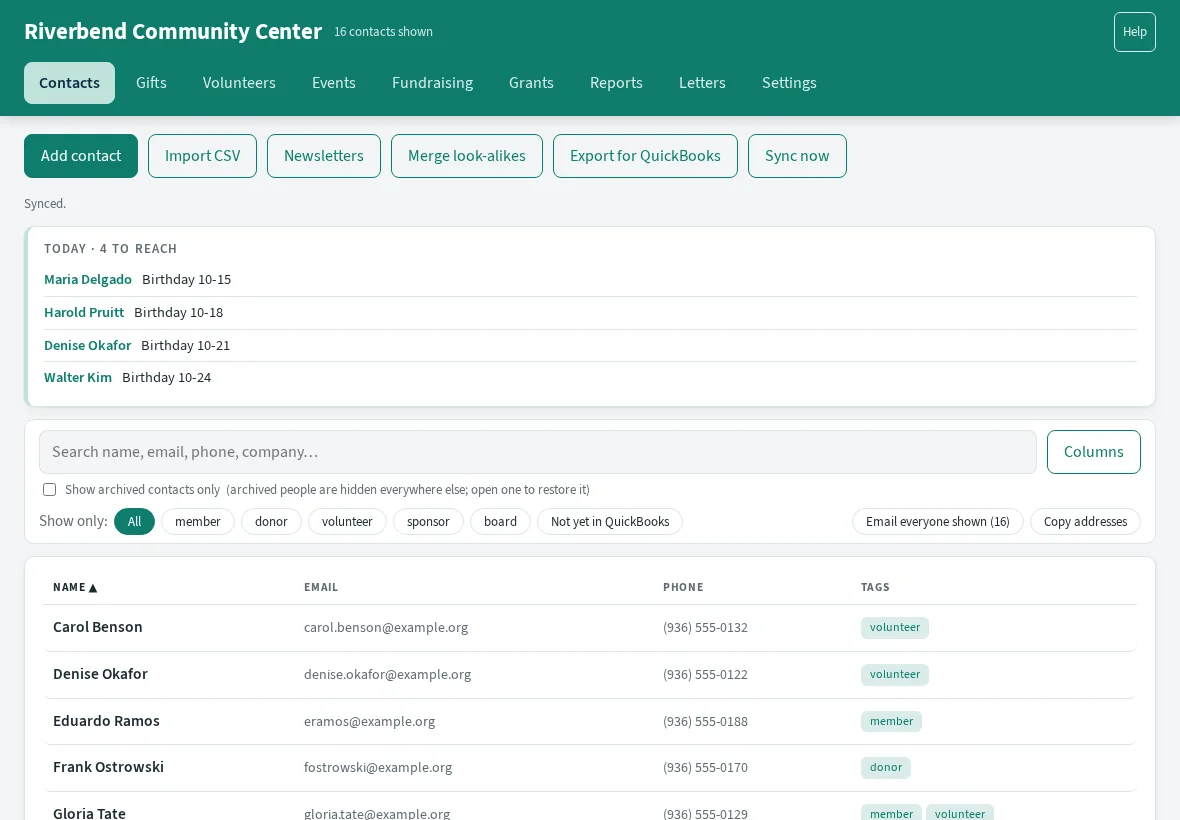Filter by Not yet in QuickBooks
Screen dimensions: 1180x820
click(x=610, y=521)
